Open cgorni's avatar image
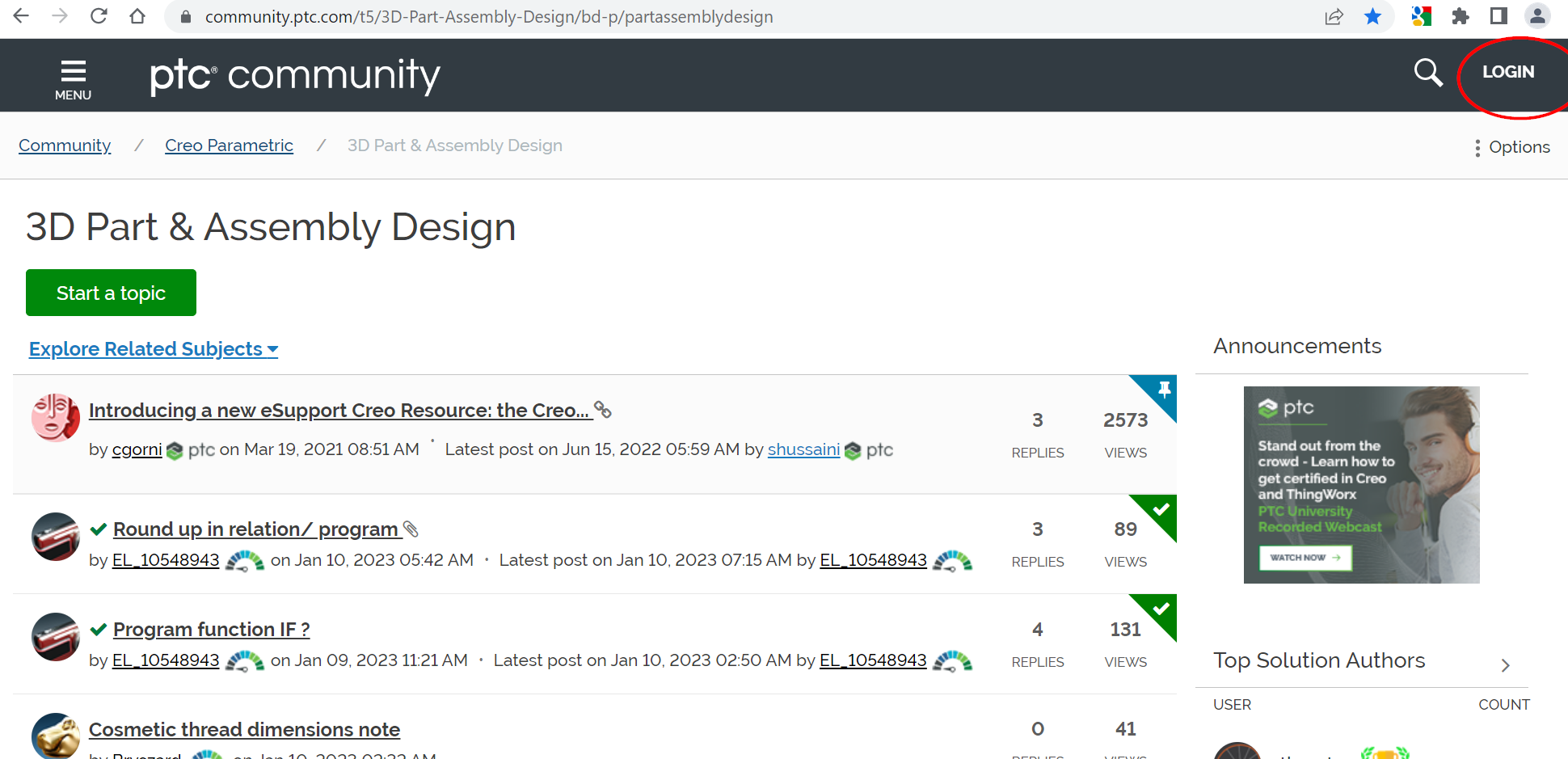 click(x=54, y=417)
